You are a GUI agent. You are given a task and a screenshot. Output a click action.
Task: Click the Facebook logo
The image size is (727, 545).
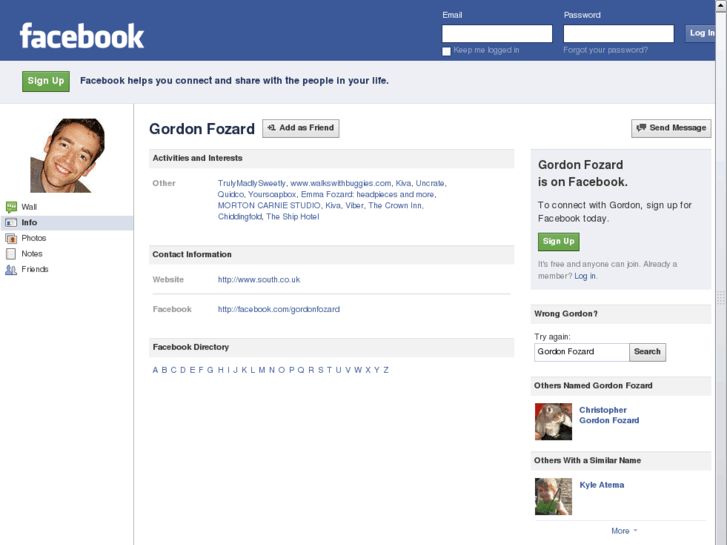pos(82,36)
